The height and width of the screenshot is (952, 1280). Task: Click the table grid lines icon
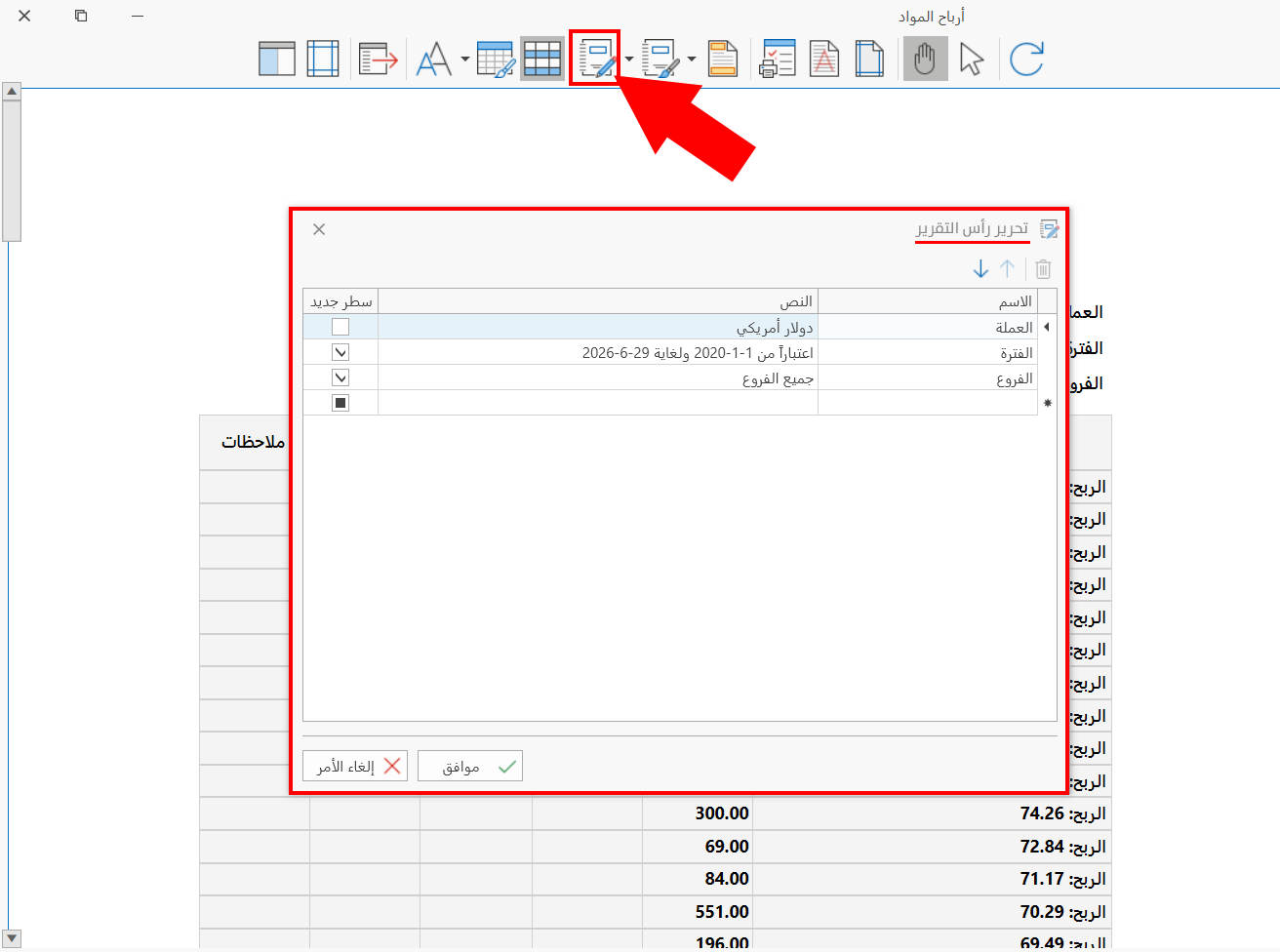coord(541,59)
